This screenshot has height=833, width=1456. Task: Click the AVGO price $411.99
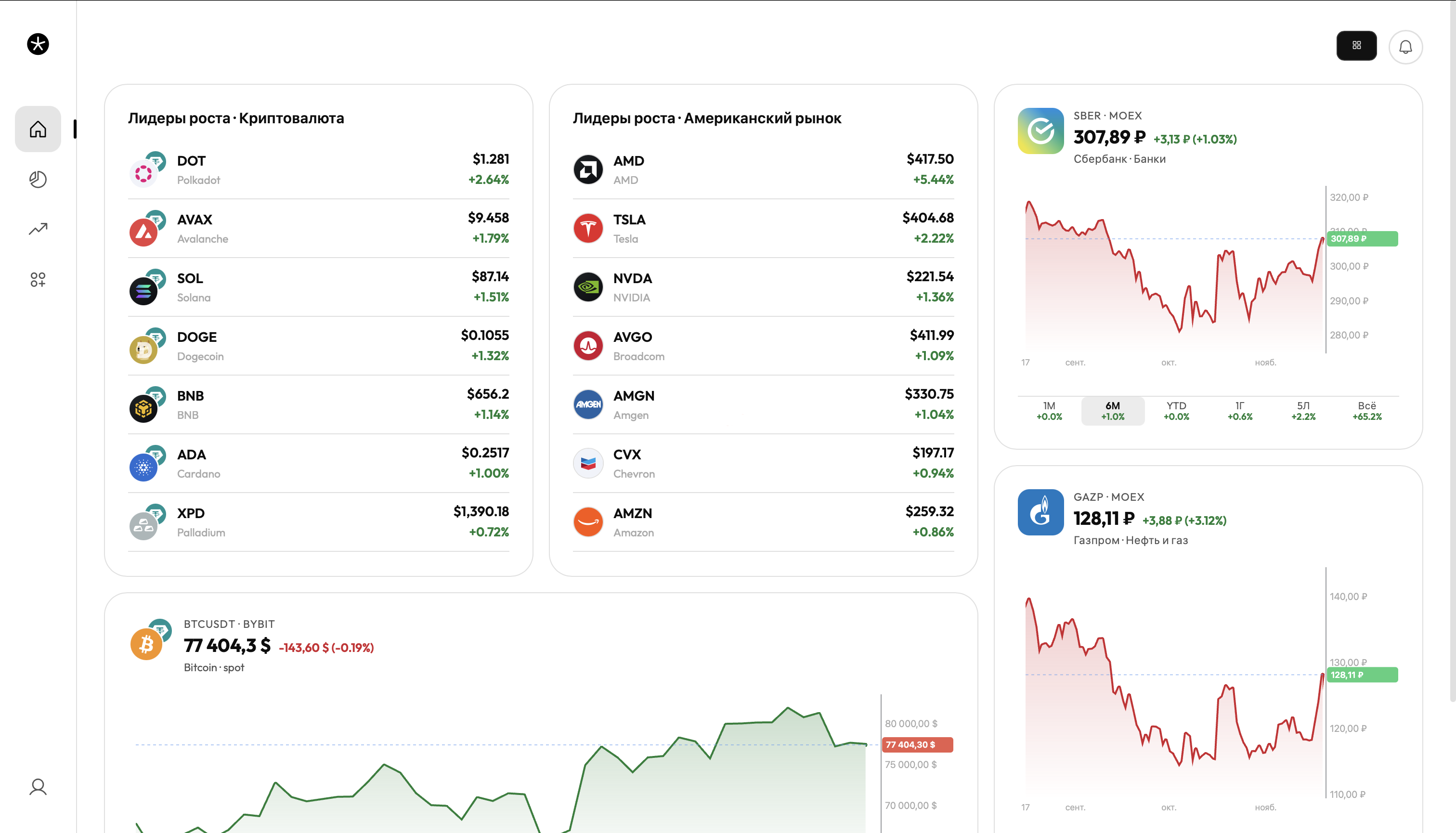coord(932,335)
